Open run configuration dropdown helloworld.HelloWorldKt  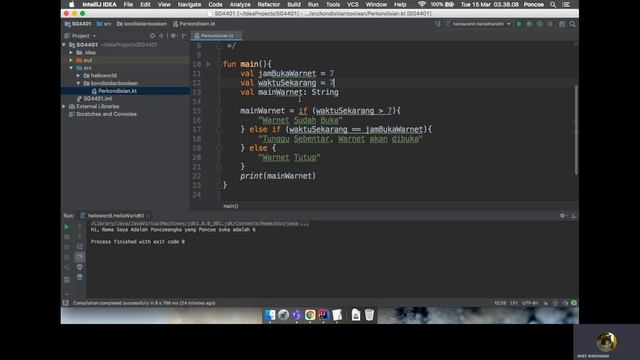478,24
